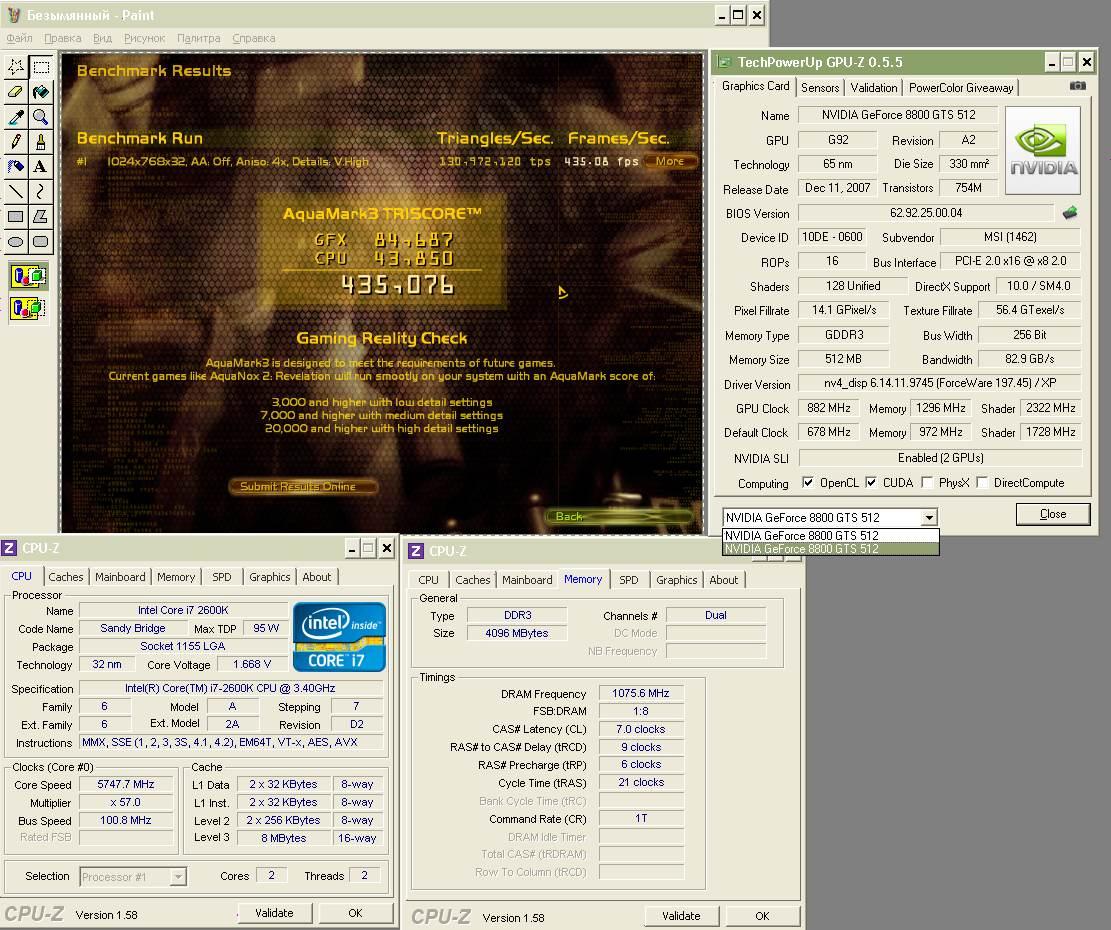Click the Intel Core i7 logo in CPU-Z

tap(339, 636)
